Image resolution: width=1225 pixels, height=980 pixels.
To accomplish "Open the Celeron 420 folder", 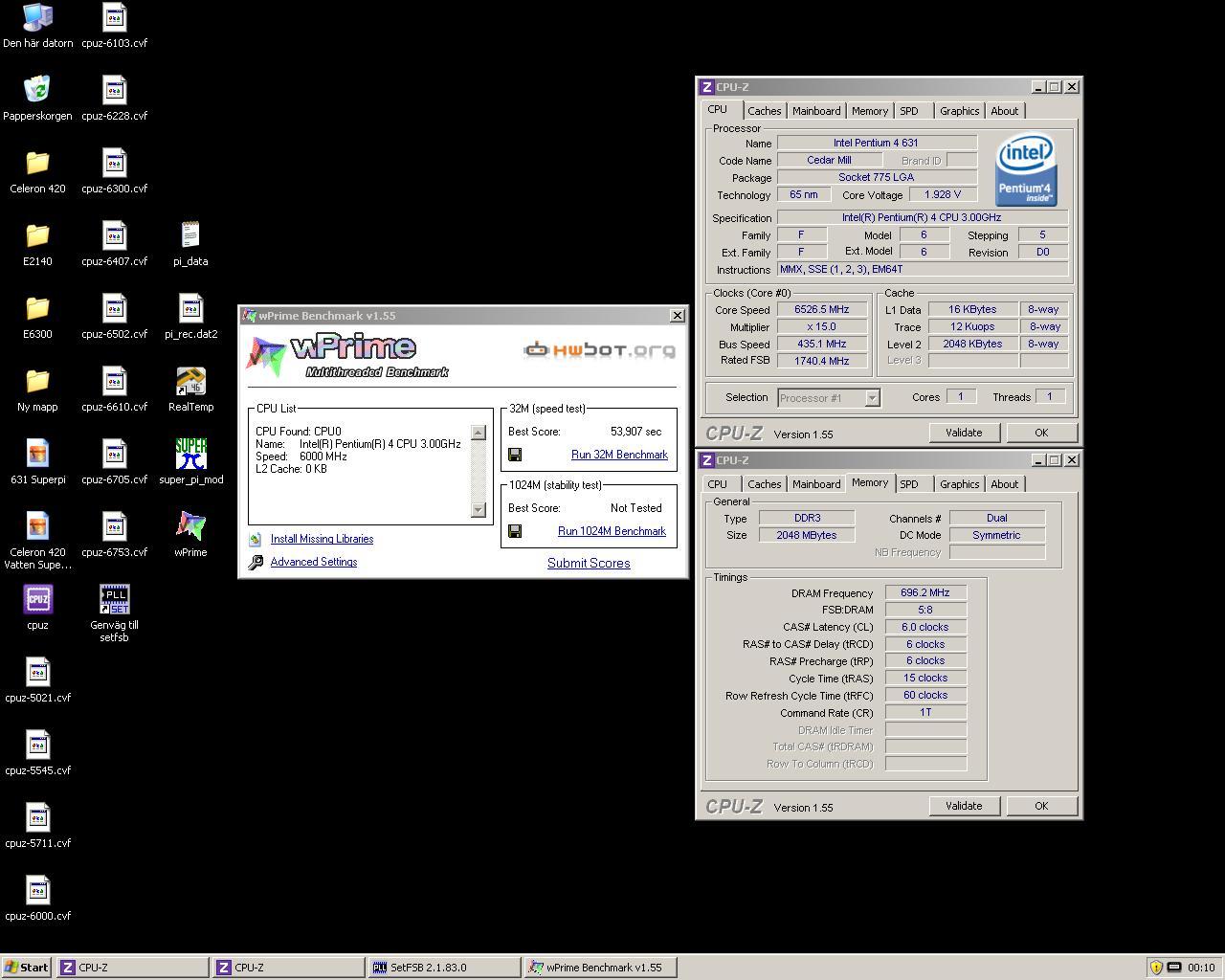I will 37,171.
